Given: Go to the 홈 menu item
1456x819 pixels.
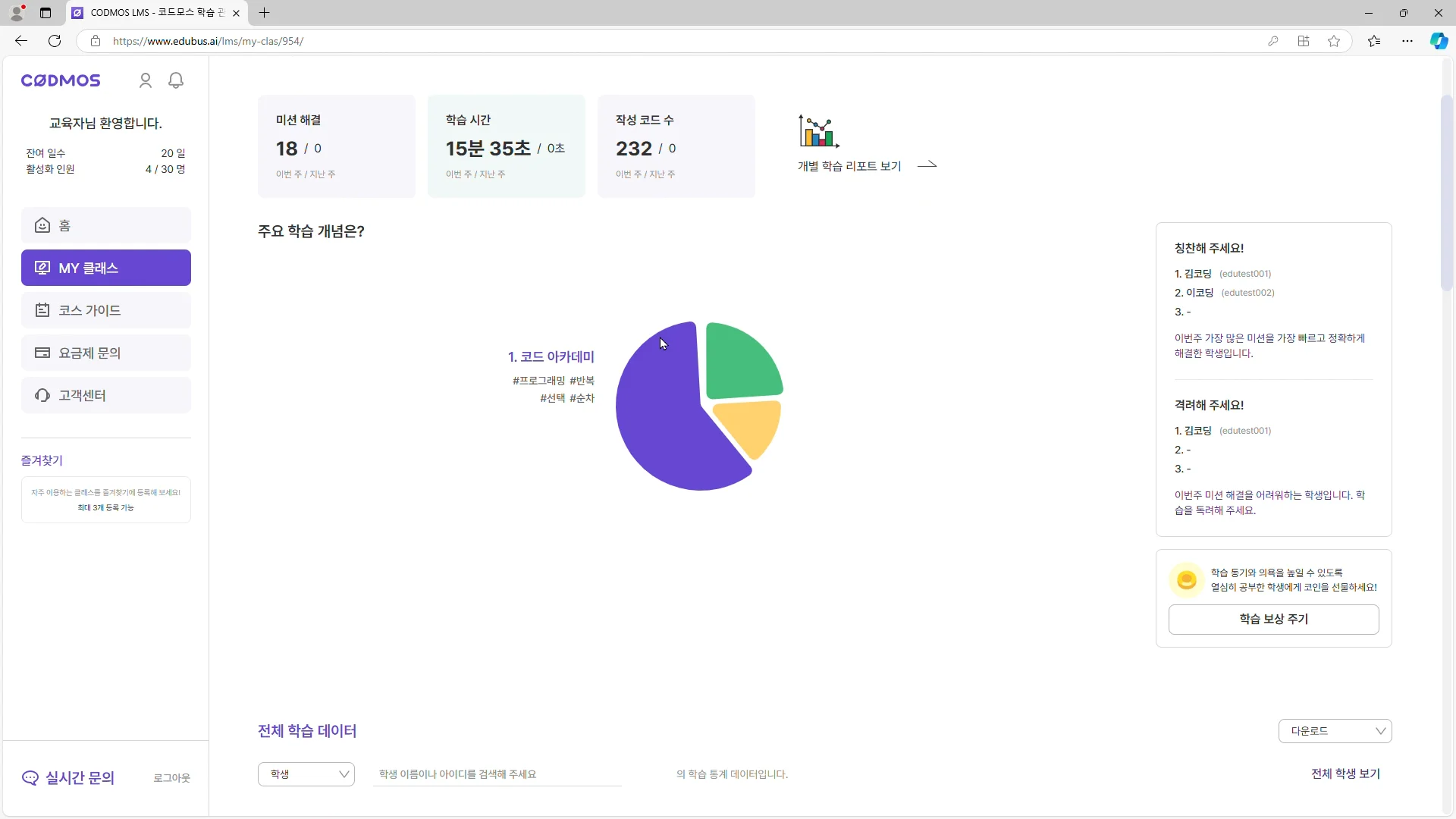Looking at the screenshot, I should coord(106,225).
